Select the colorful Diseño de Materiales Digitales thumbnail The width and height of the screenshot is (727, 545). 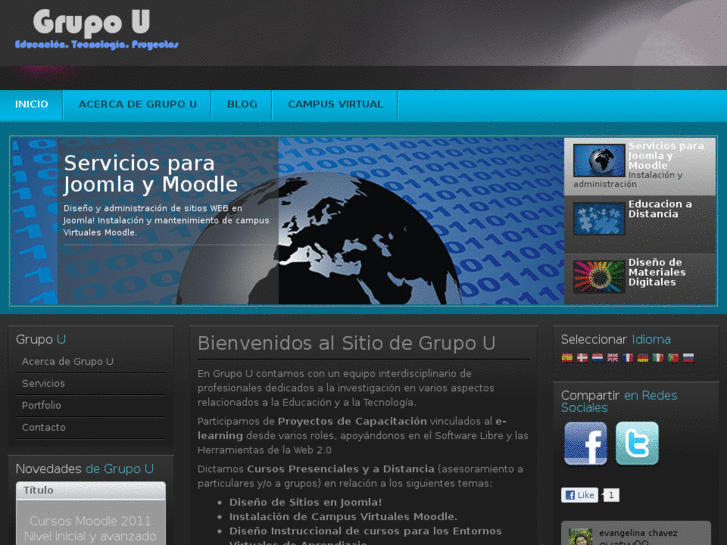coord(599,276)
